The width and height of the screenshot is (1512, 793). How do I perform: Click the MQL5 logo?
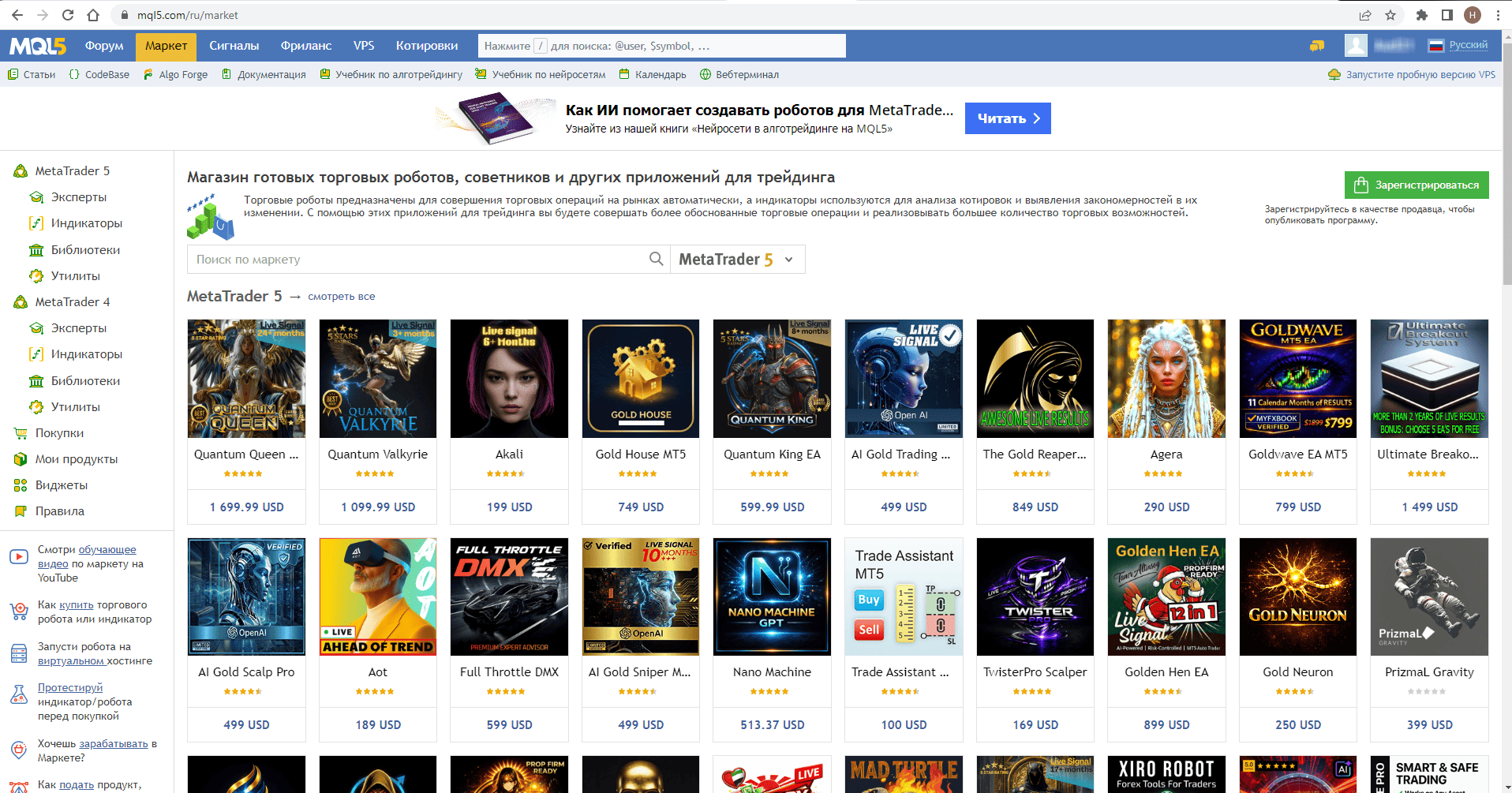(x=38, y=47)
